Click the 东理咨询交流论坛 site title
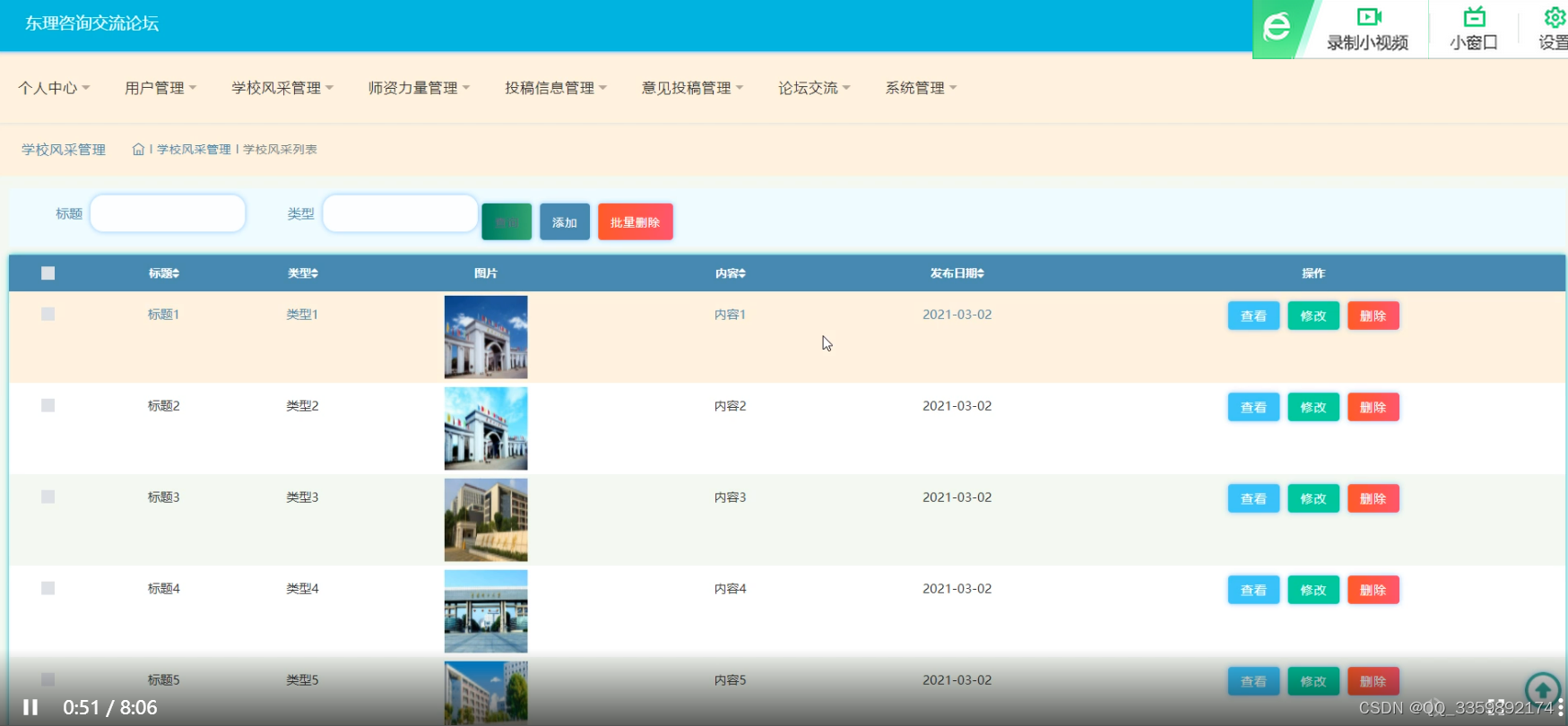 pyautogui.click(x=91, y=23)
